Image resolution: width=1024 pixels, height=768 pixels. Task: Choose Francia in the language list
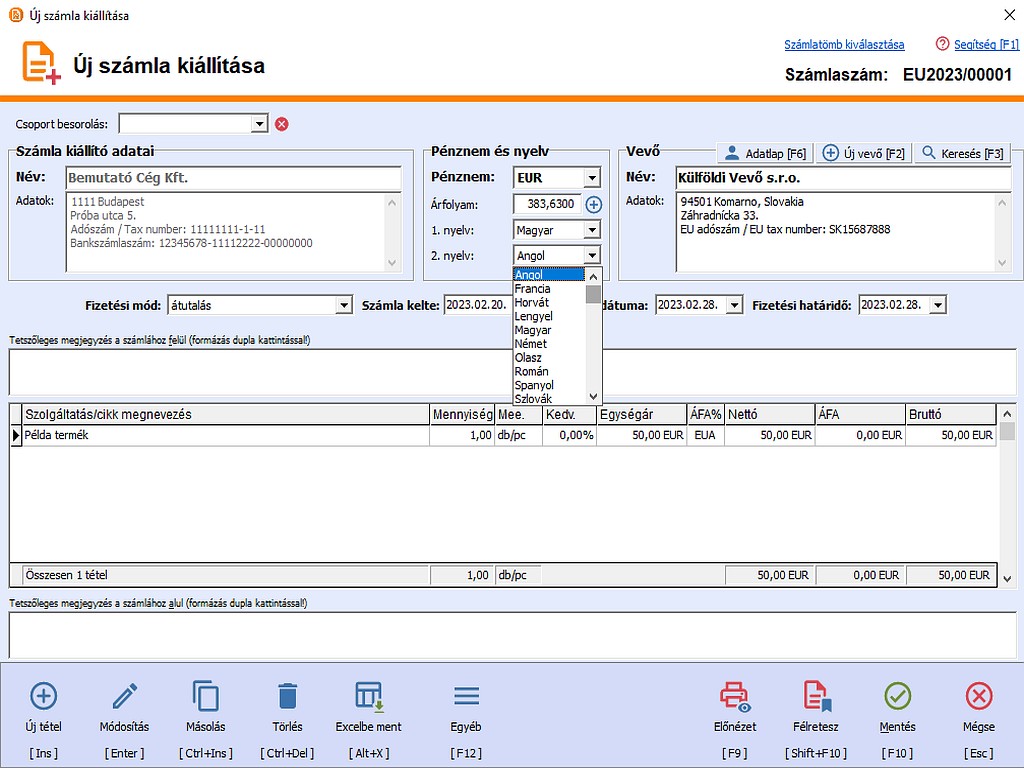click(532, 289)
